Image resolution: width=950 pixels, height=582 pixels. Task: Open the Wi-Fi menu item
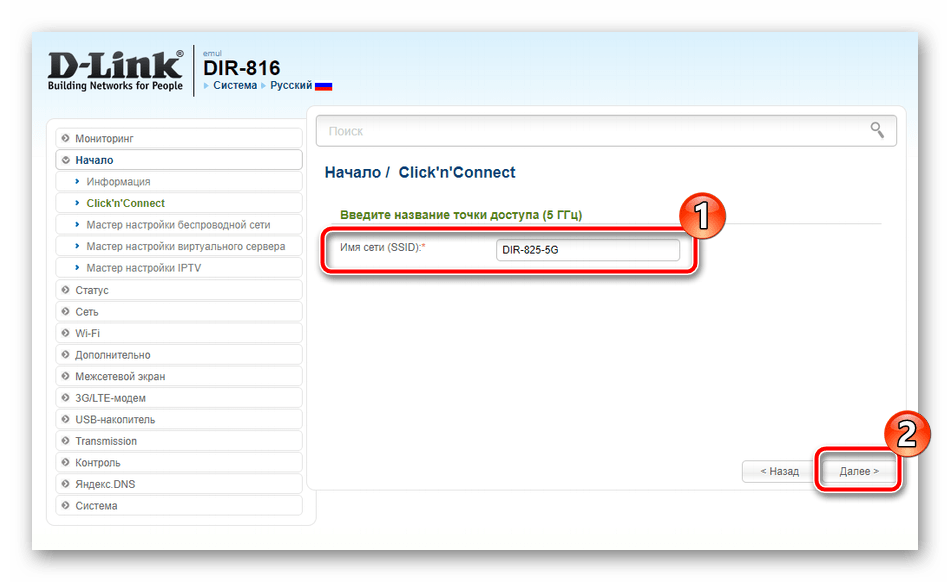click(x=179, y=333)
